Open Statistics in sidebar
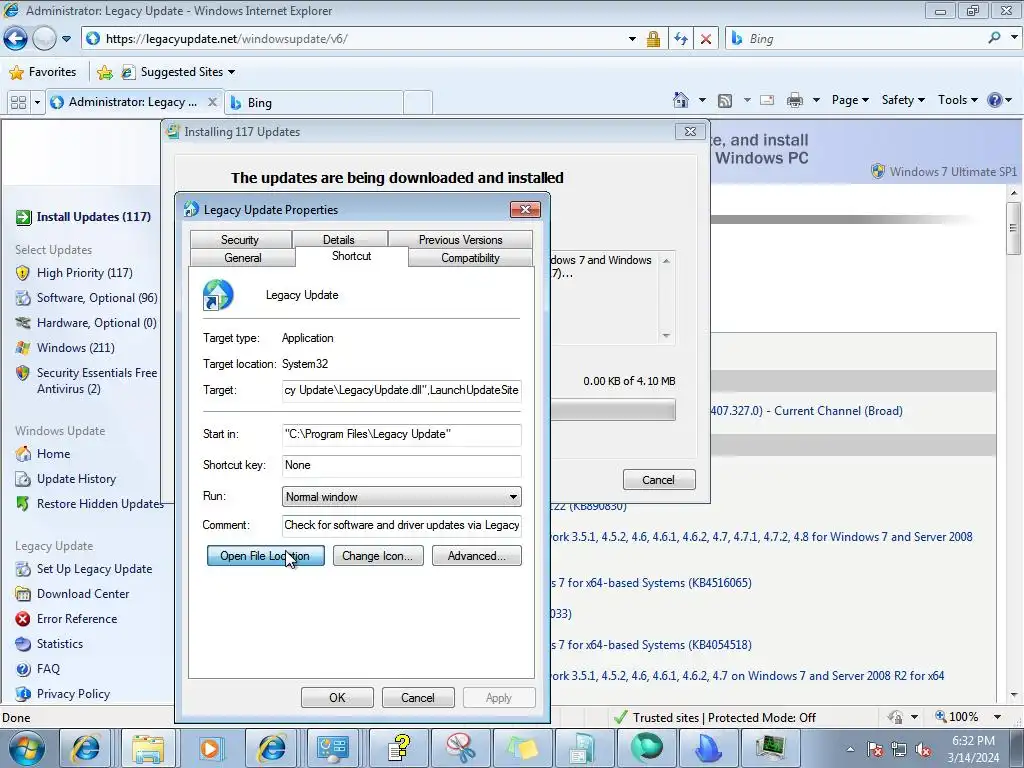Viewport: 1024px width, 768px height. pos(59,644)
